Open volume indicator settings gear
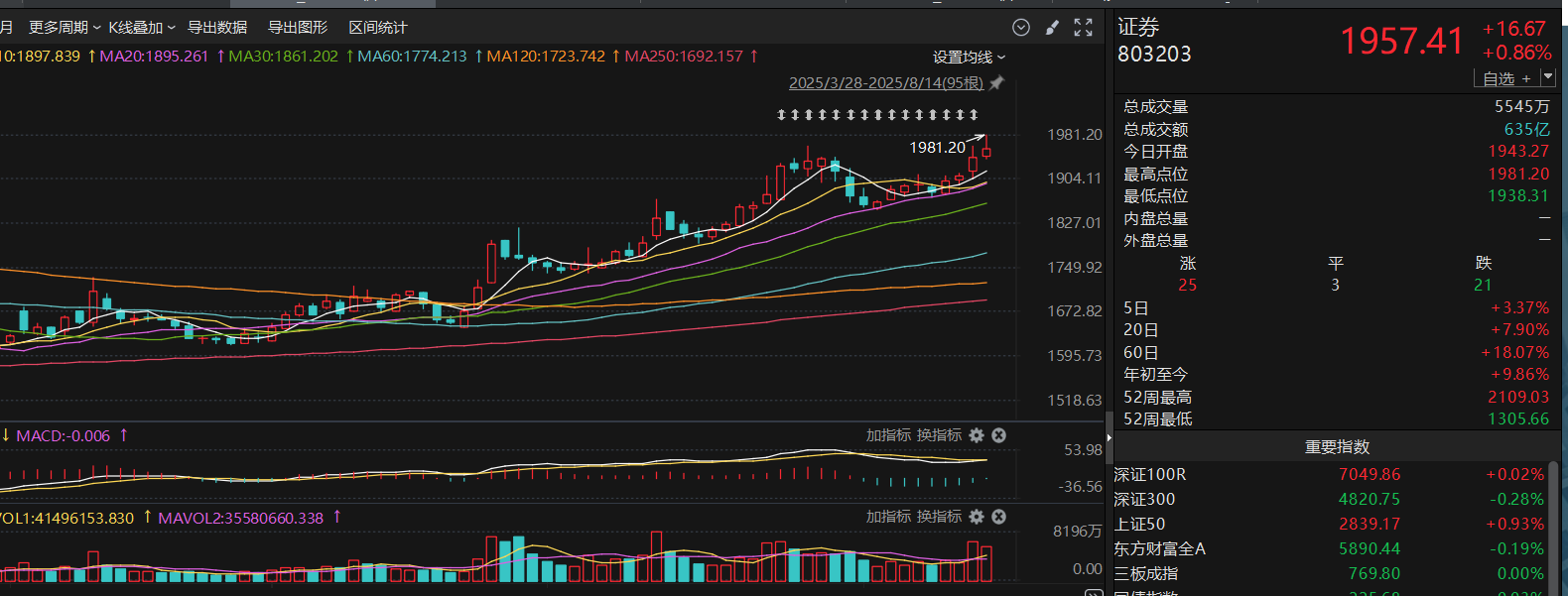Image resolution: width=1568 pixels, height=596 pixels. tap(977, 517)
